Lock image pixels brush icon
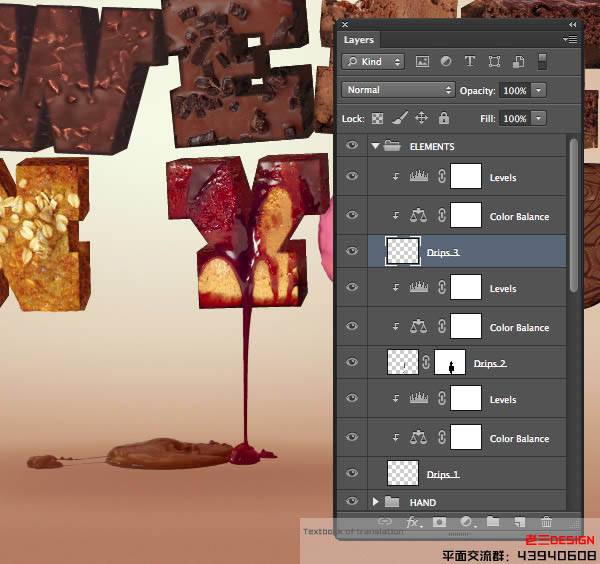600x564 pixels. (x=399, y=118)
